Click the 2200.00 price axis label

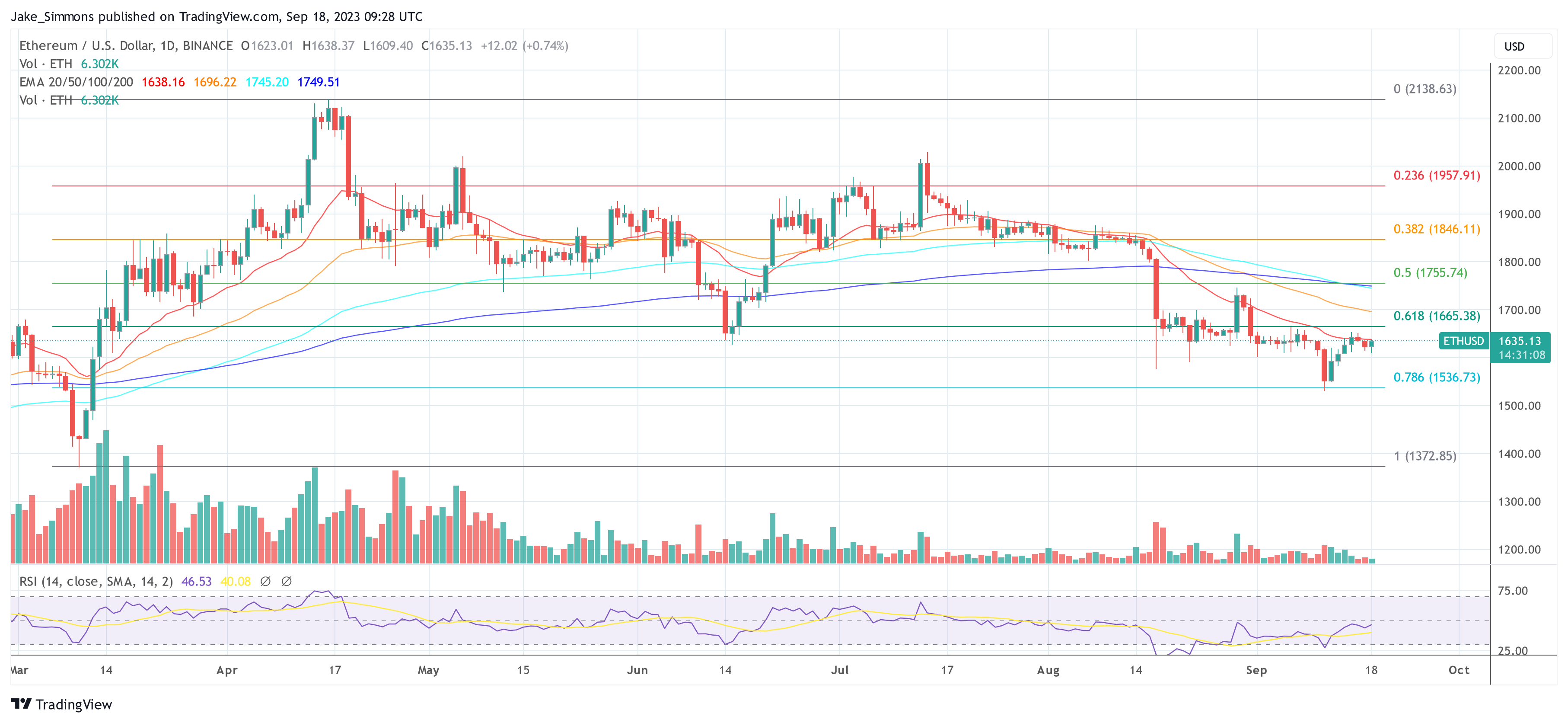pyautogui.click(x=1519, y=70)
